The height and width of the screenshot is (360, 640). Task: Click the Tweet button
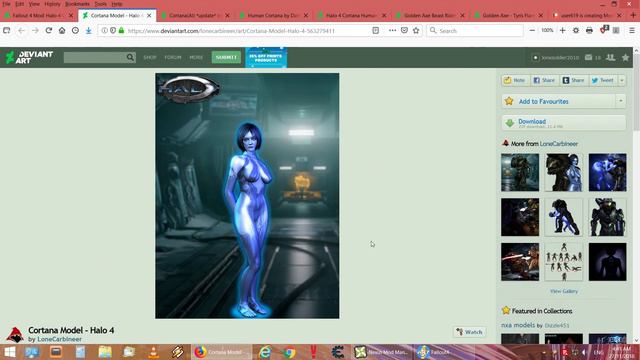[603, 80]
